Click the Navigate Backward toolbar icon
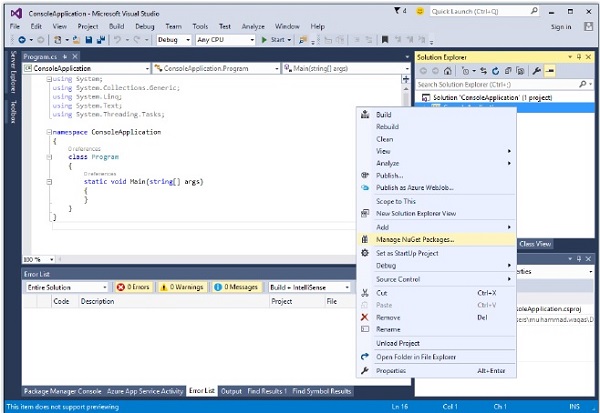This screenshot has width=600, height=413. pyautogui.click(x=22, y=40)
